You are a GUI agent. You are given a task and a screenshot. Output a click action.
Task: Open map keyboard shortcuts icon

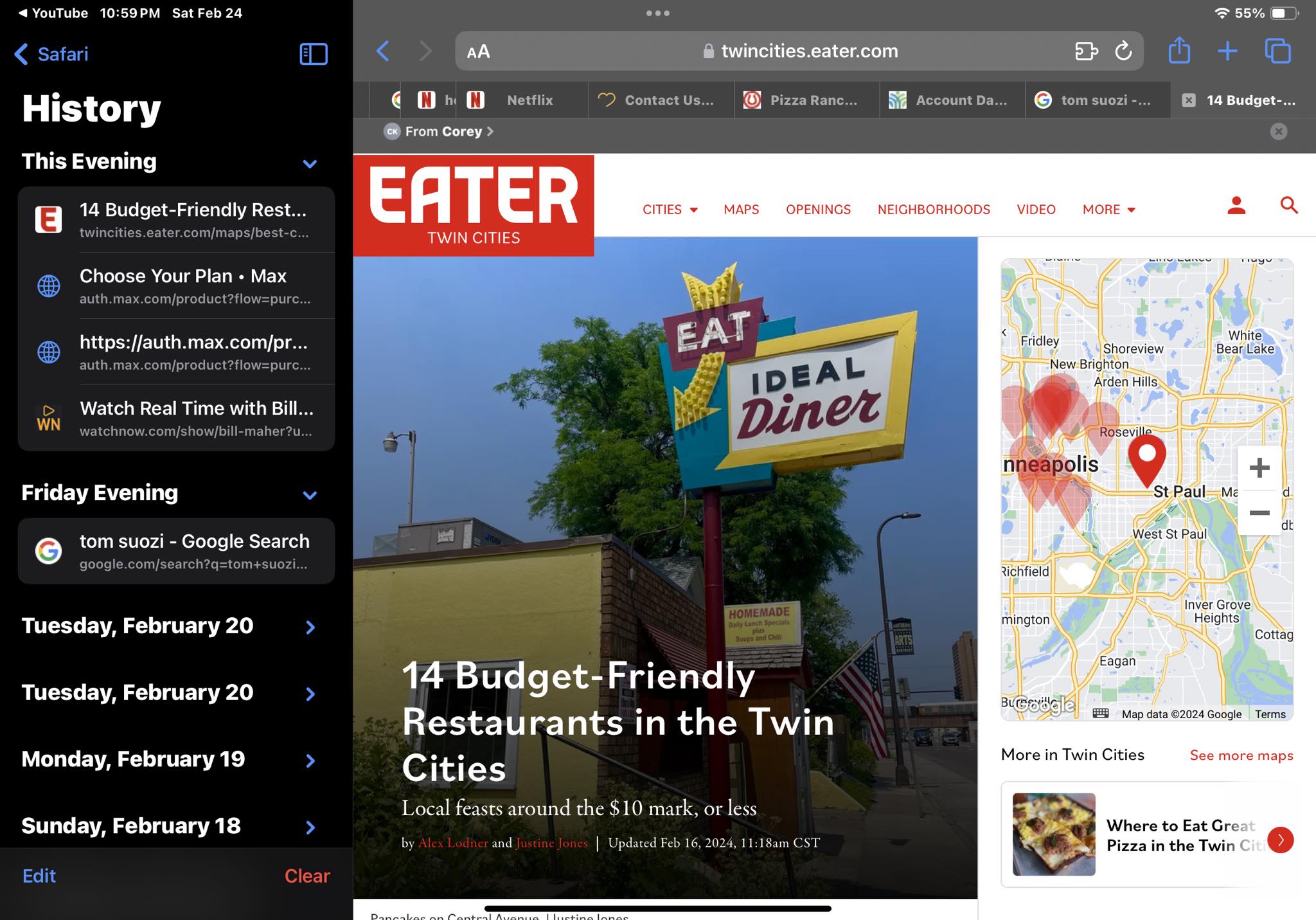1101,713
